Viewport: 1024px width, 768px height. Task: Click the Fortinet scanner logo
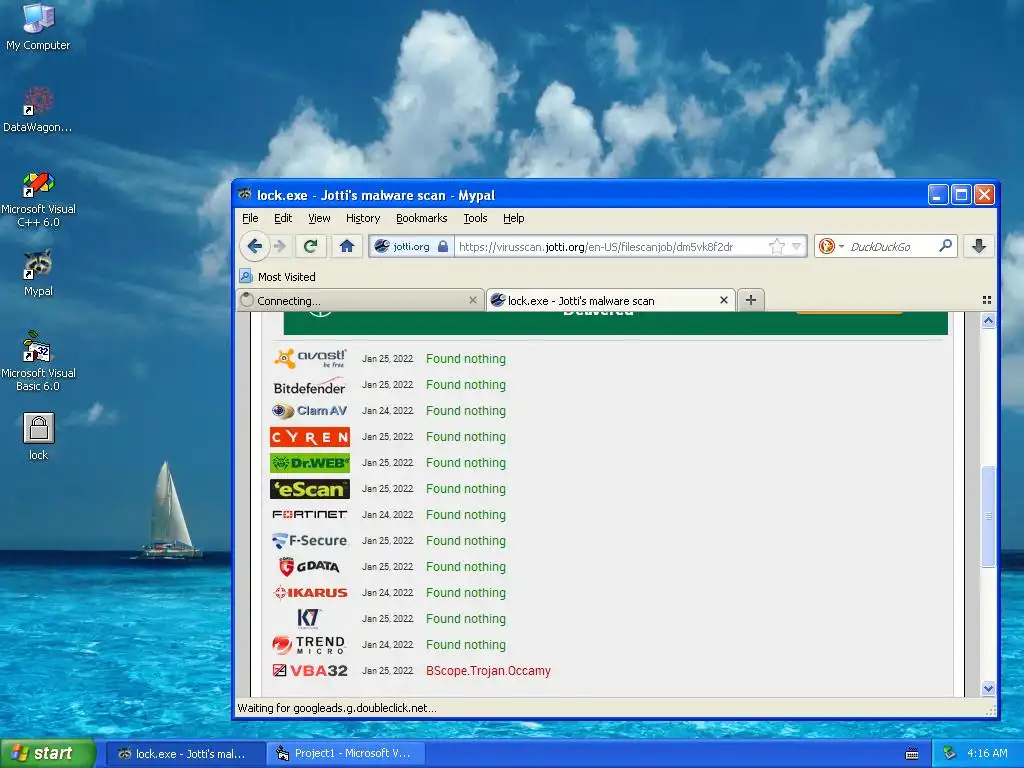point(310,515)
